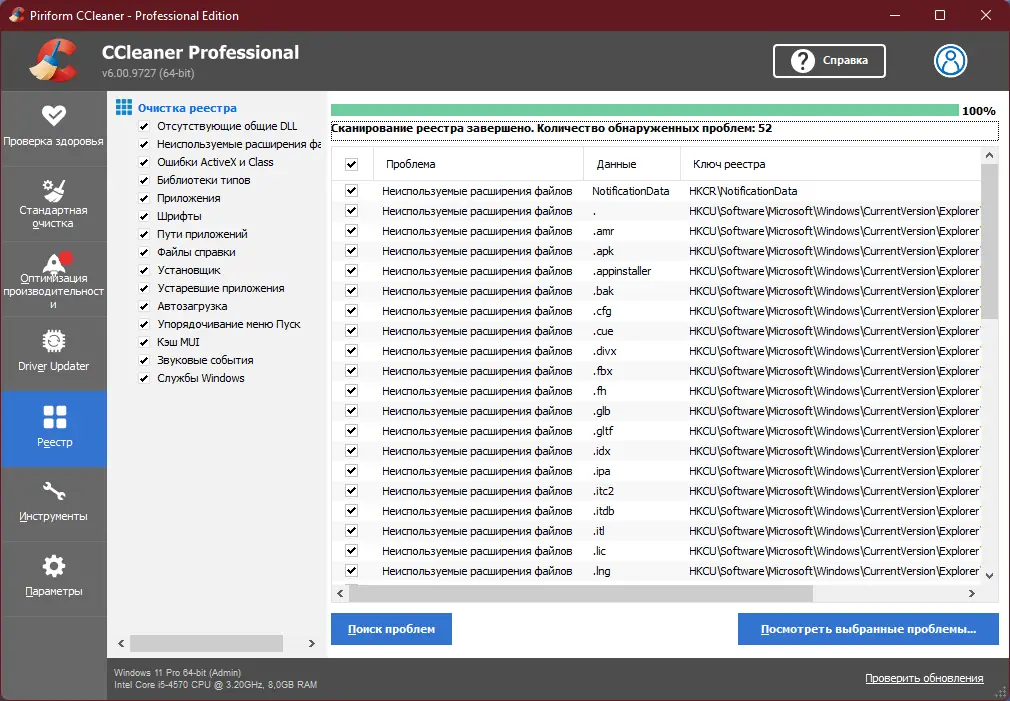Viewport: 1010px width, 701px height.
Task: Click the Поиск проблем button
Action: click(x=391, y=629)
